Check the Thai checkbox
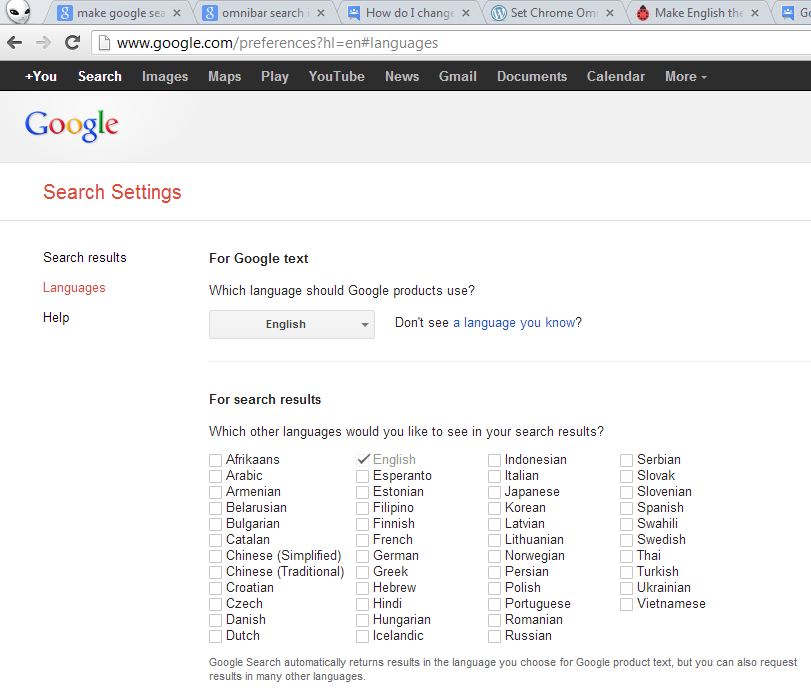 [626, 556]
